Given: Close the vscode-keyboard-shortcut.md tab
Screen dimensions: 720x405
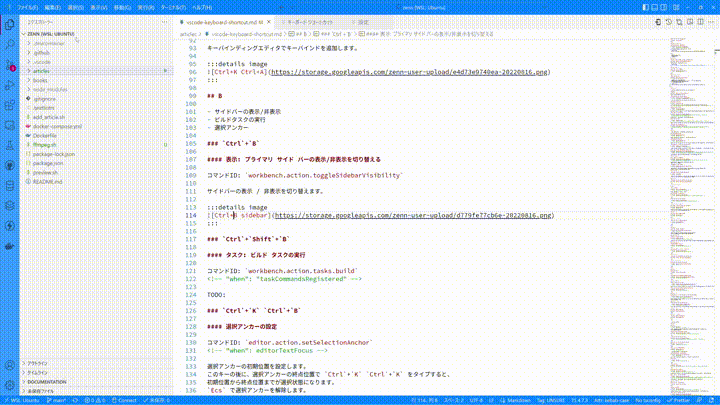Looking at the screenshot, I should pos(269,22).
